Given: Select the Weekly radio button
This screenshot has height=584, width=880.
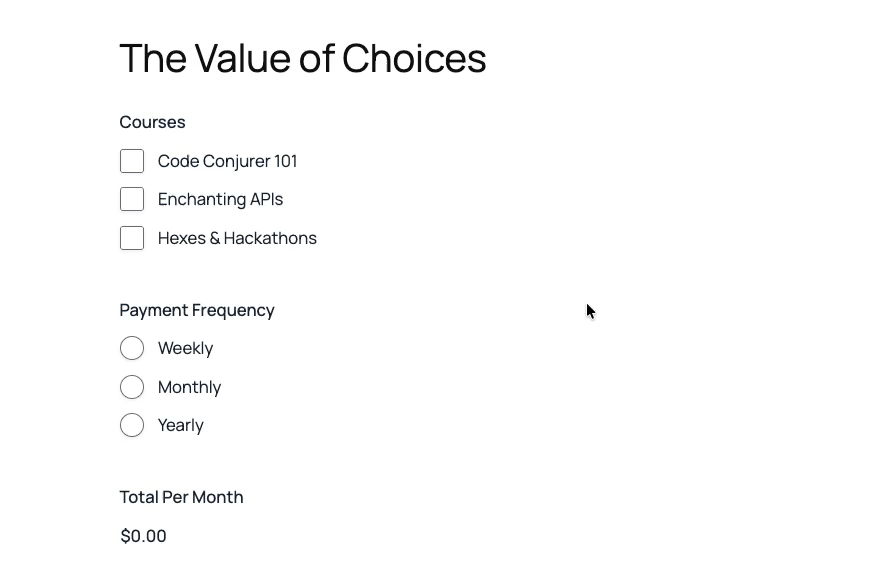Looking at the screenshot, I should (132, 348).
